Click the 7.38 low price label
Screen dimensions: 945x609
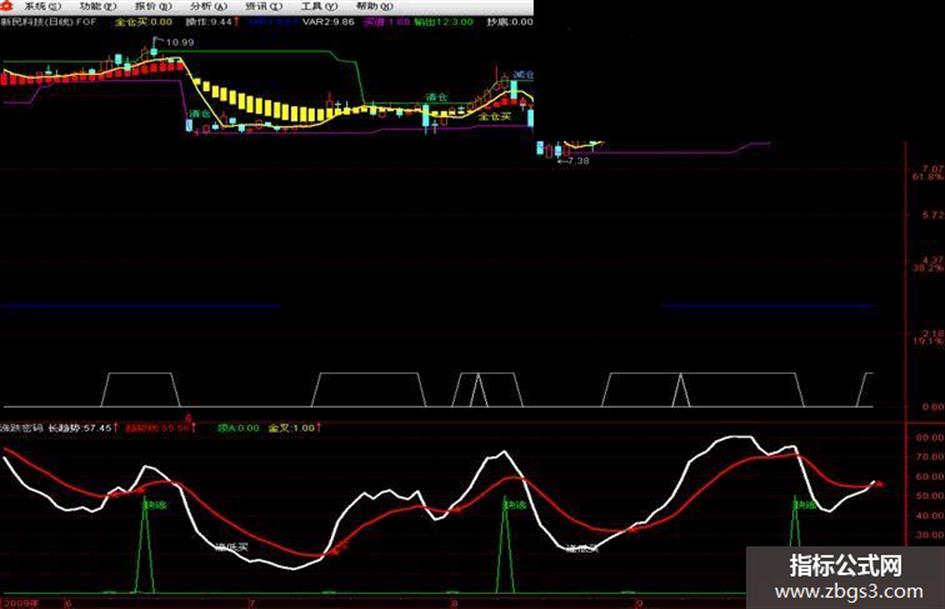tap(578, 161)
